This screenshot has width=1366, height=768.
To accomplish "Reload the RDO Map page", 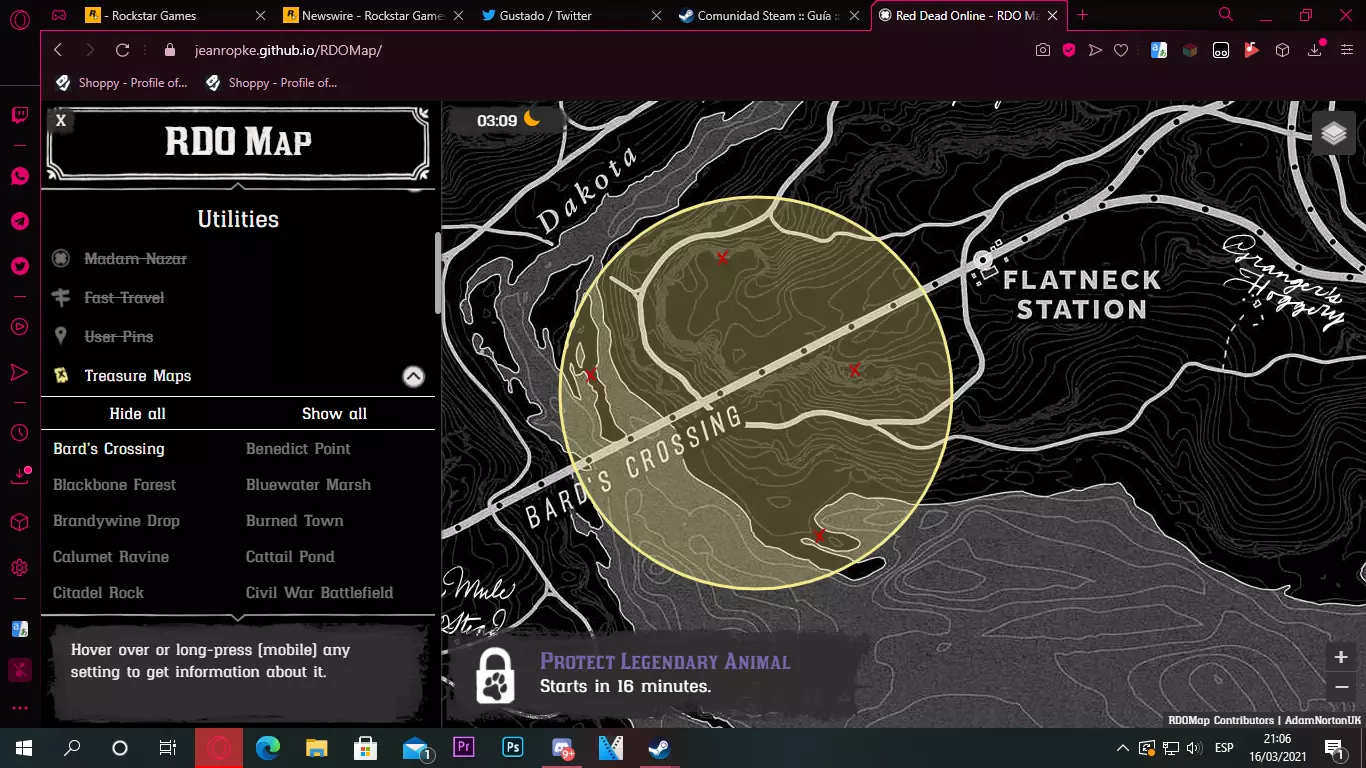I will coord(123,50).
